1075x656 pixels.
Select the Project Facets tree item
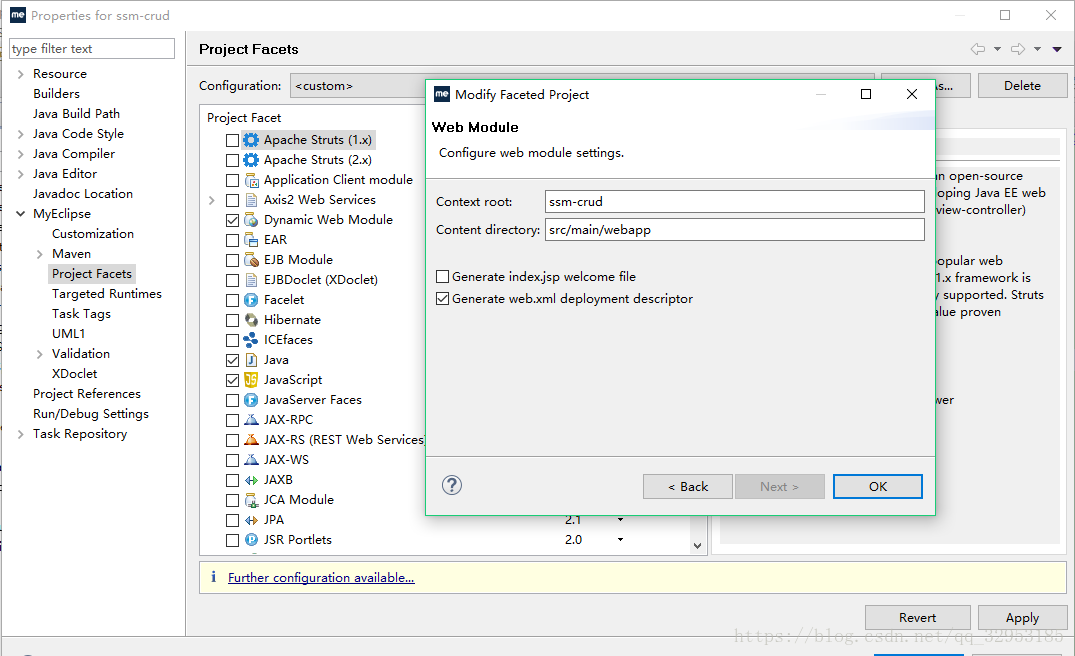[92, 274]
